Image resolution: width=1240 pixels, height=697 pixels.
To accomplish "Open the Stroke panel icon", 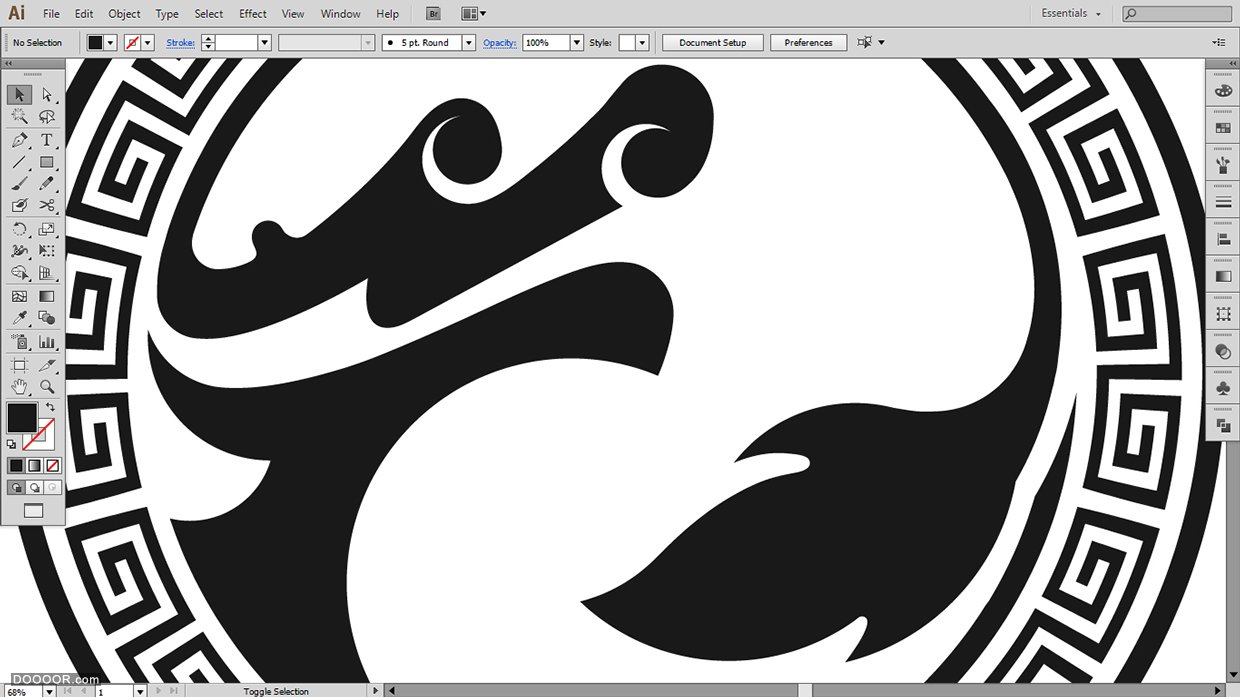I will [x=1223, y=202].
